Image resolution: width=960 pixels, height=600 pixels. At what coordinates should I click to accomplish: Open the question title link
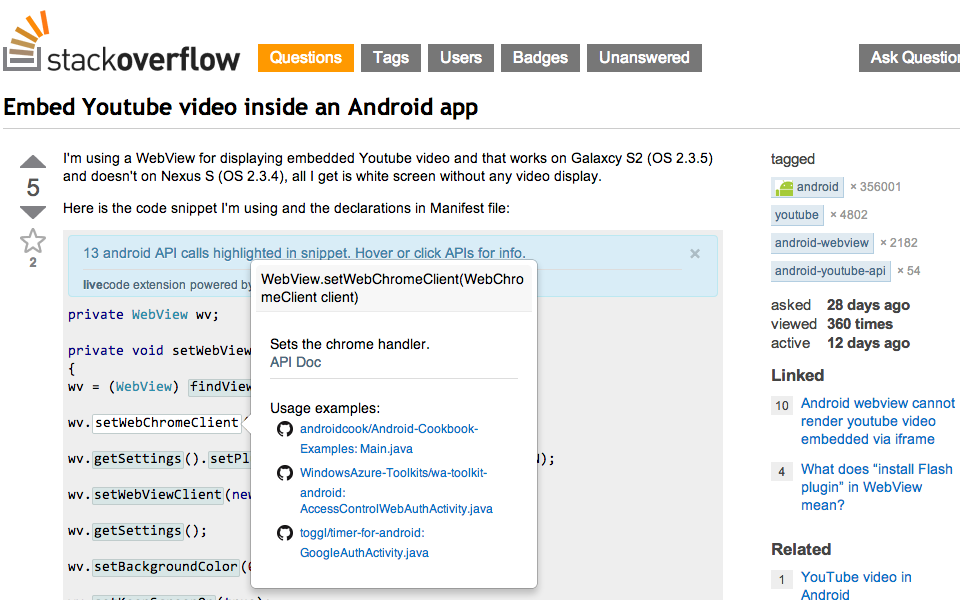pos(241,107)
